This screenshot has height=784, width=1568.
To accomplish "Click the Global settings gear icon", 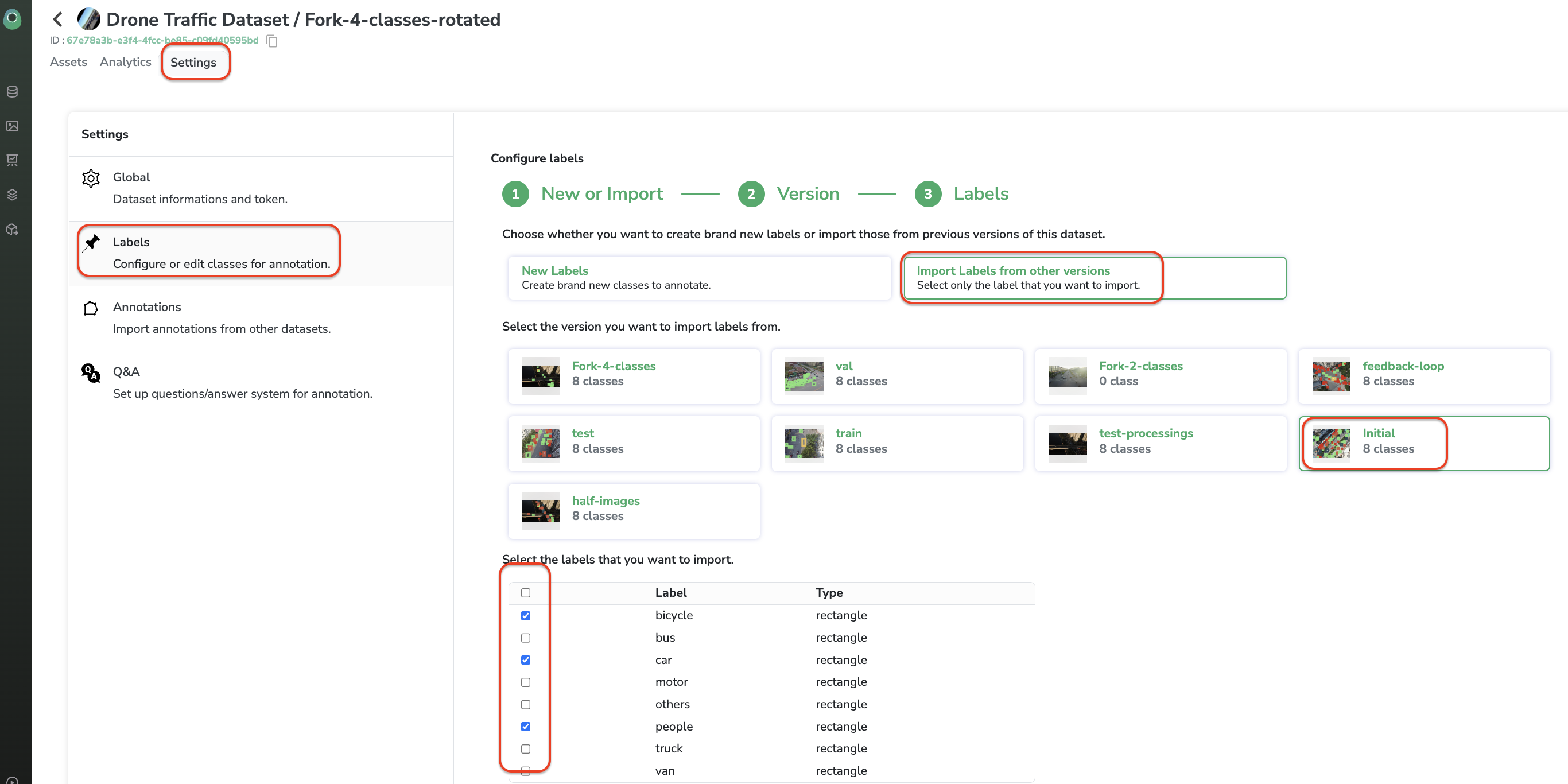I will [91, 178].
